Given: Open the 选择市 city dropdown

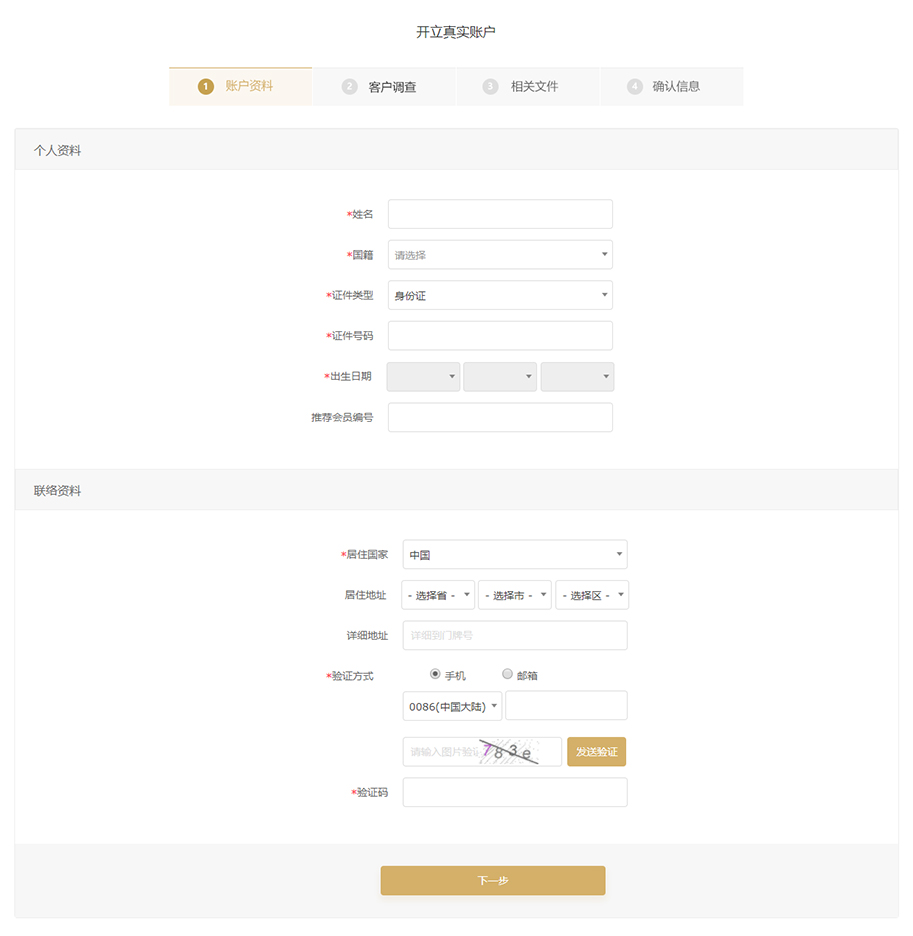Looking at the screenshot, I should 515,595.
